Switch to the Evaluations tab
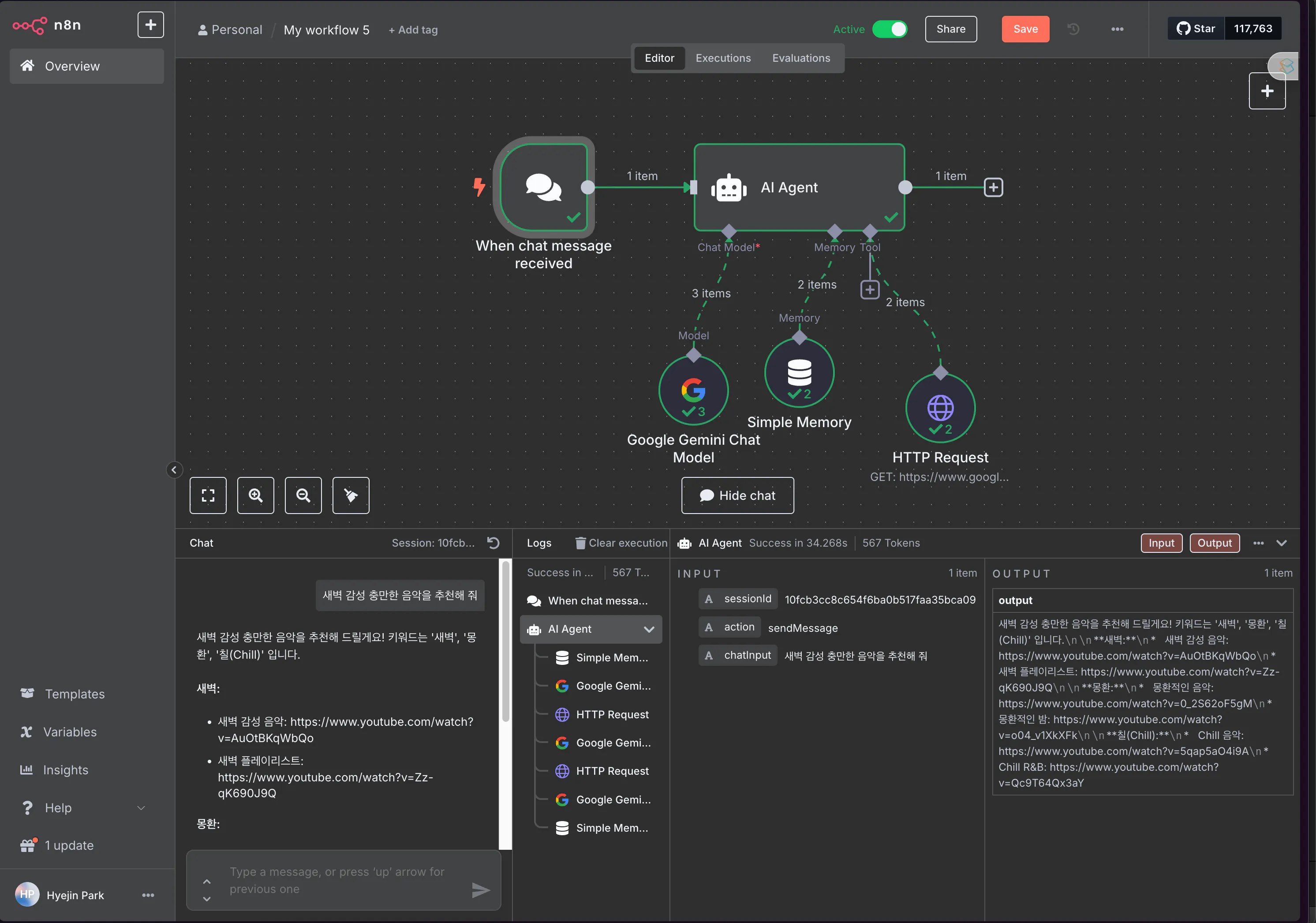Screen dimensions: 1316x923 (801, 58)
